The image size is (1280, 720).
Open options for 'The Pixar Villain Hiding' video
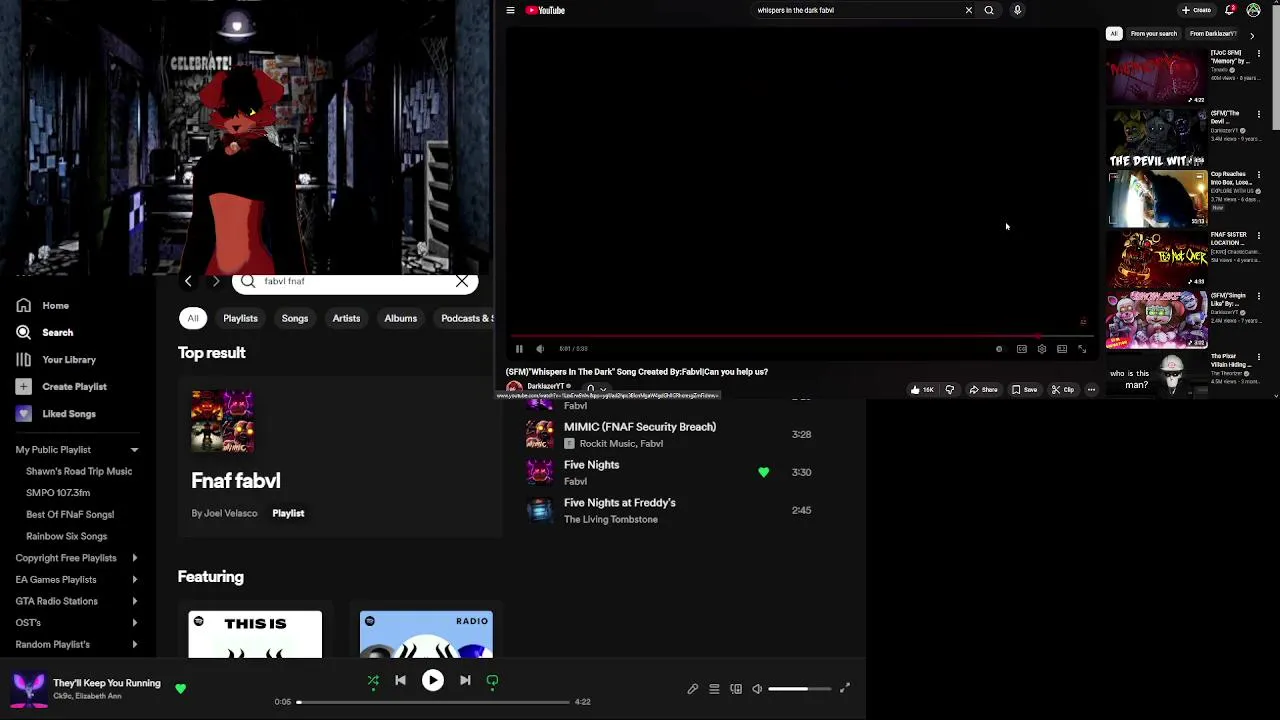[1259, 357]
